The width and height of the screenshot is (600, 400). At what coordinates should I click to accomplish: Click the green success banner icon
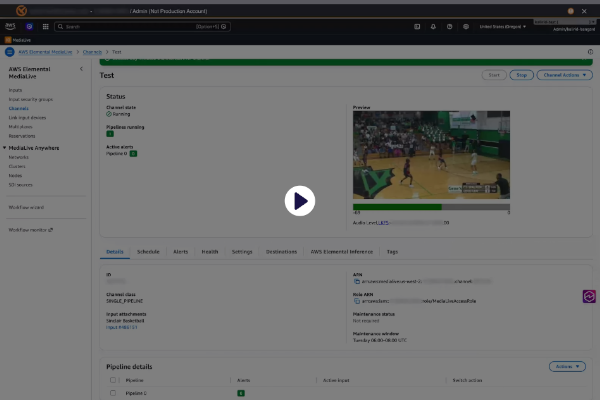click(108, 59)
